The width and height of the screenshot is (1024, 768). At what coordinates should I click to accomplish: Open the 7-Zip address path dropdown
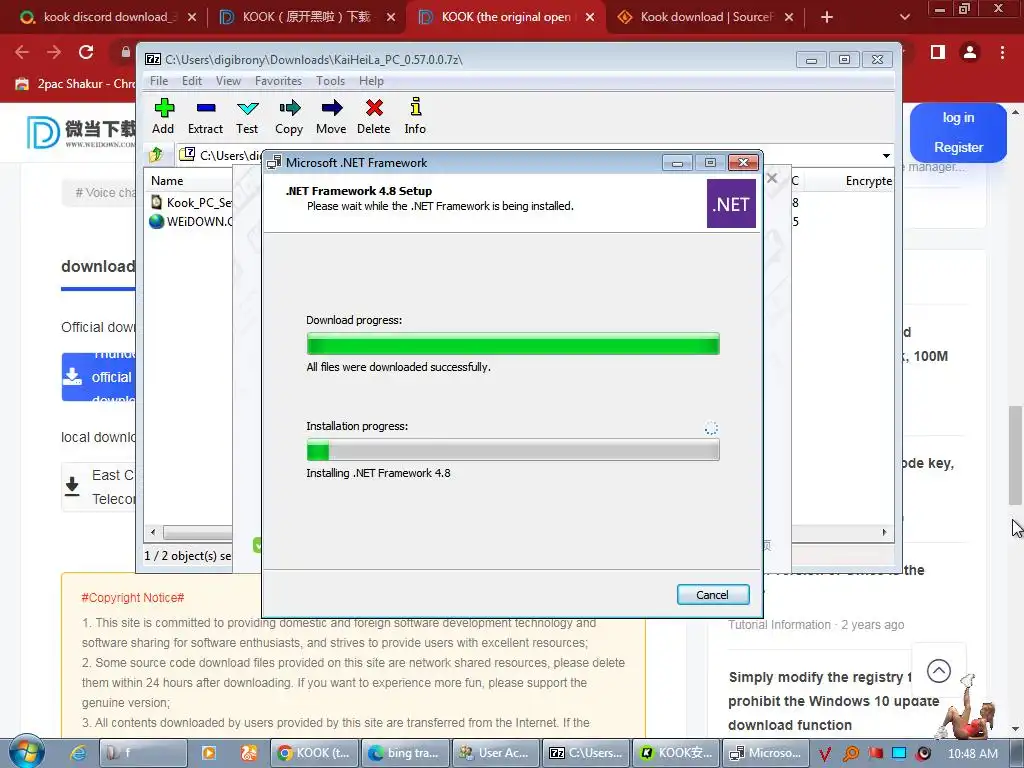pyautogui.click(x=886, y=155)
